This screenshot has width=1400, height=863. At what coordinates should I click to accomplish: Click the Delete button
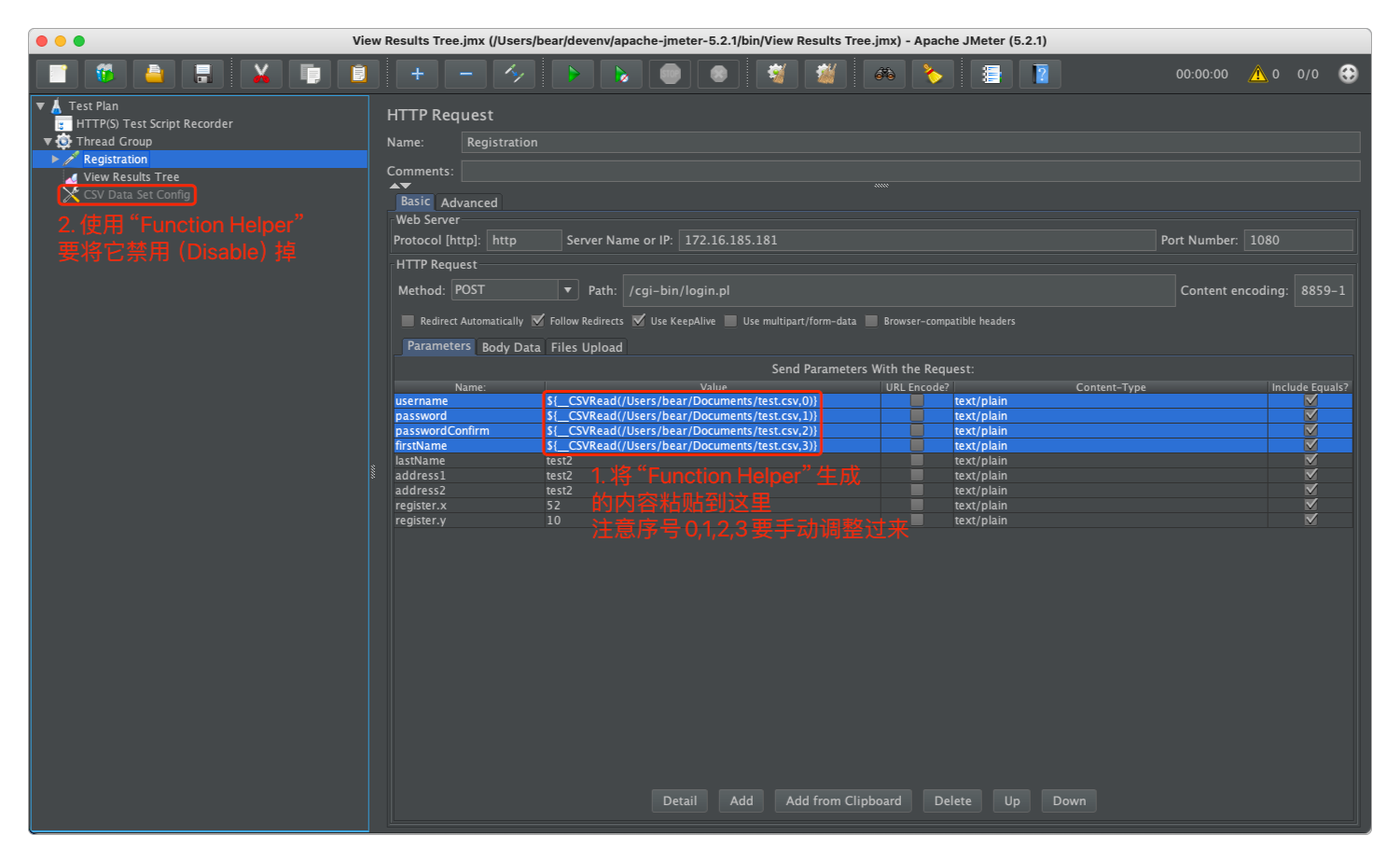[x=952, y=800]
